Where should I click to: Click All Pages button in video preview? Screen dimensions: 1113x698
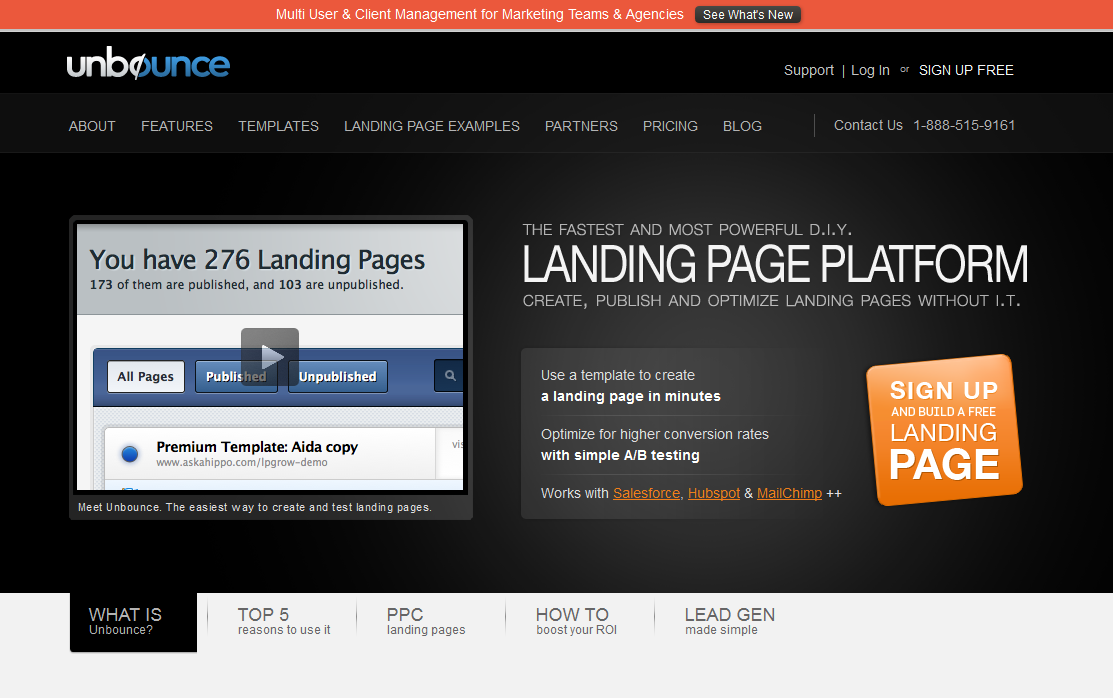tap(146, 376)
